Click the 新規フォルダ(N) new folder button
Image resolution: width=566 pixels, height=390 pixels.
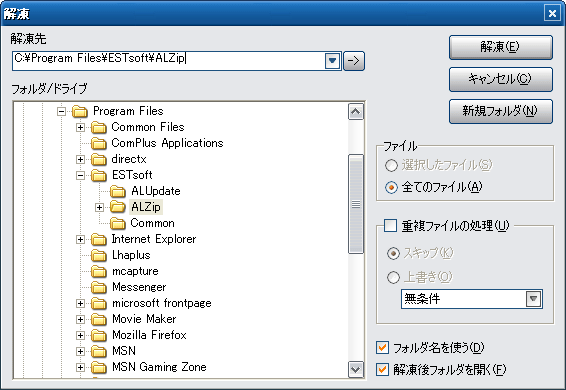tap(501, 111)
